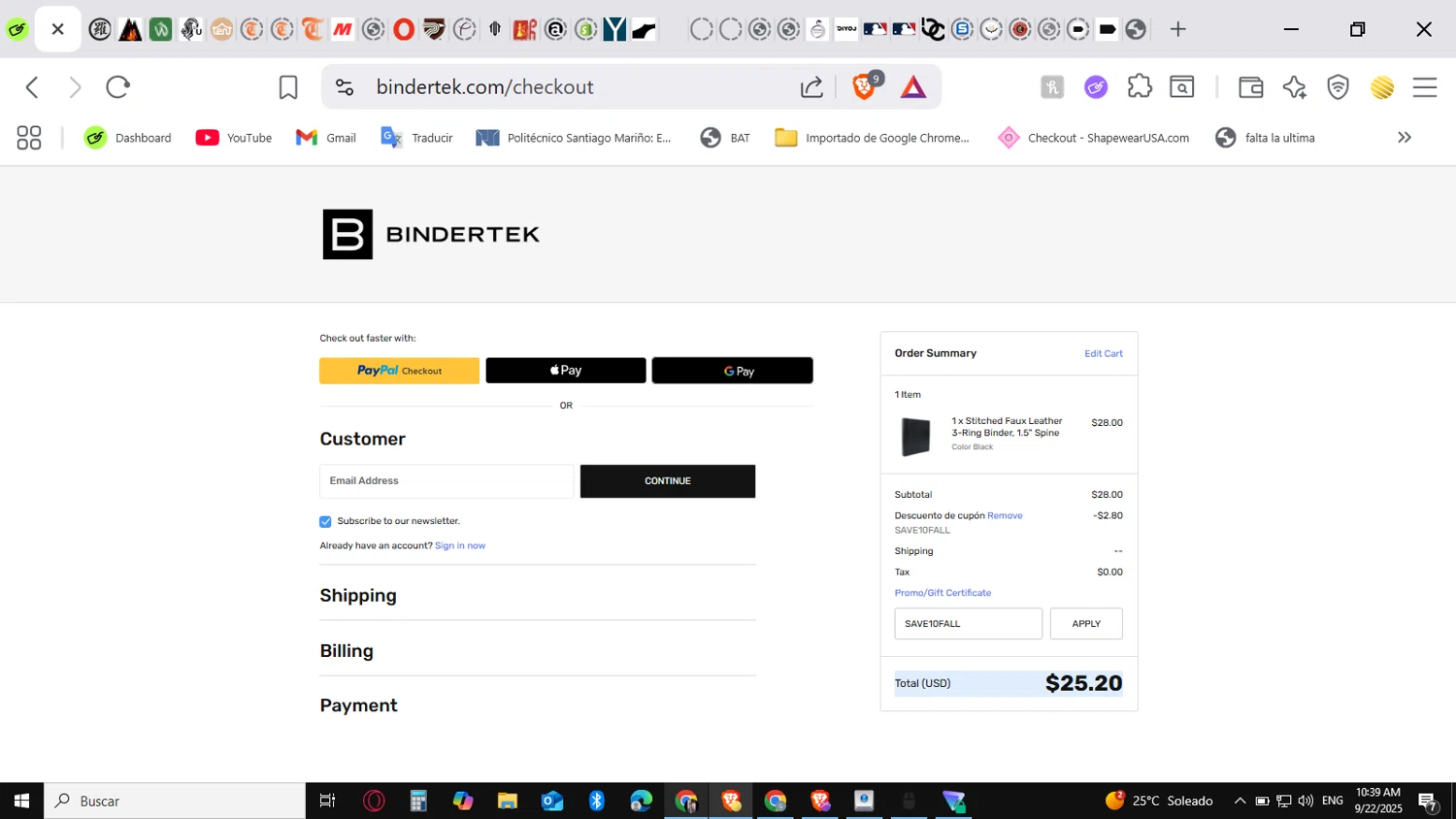This screenshot has width=1456, height=819.
Task: Launch Opera from the taskbar
Action: coord(374,801)
